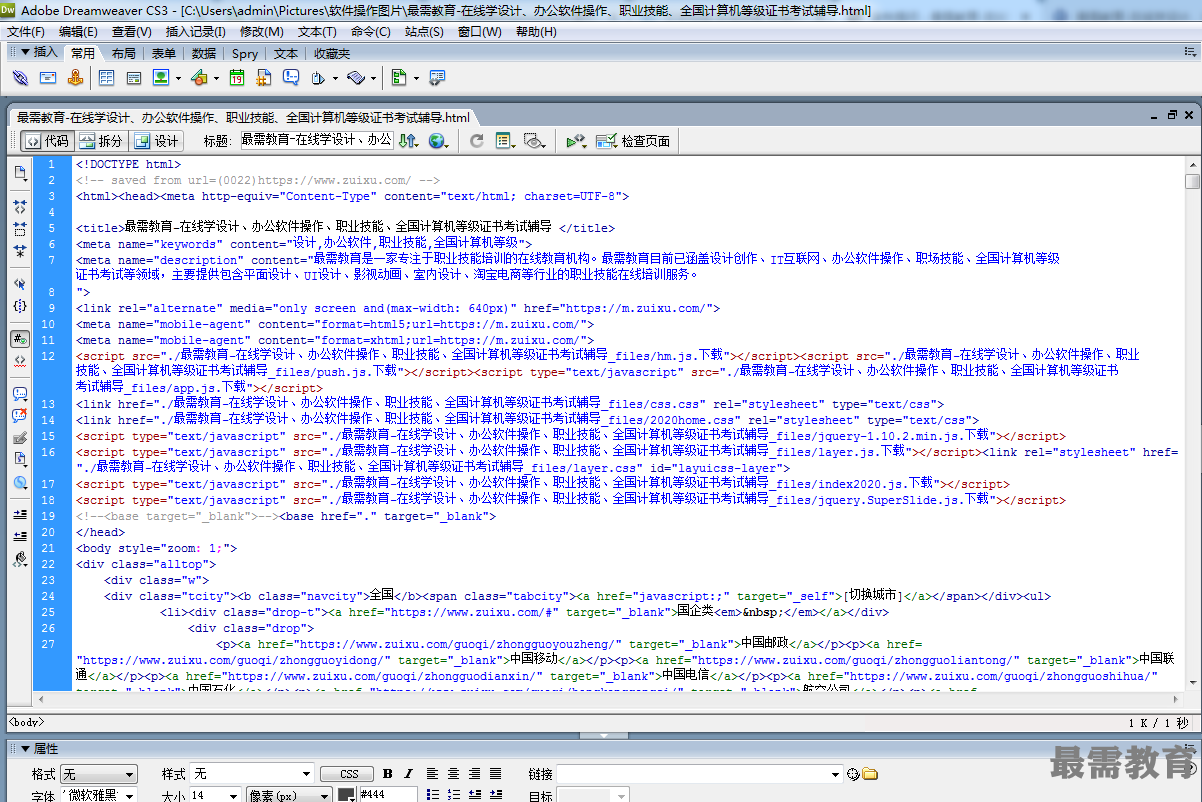Click the file management icon

point(408,141)
